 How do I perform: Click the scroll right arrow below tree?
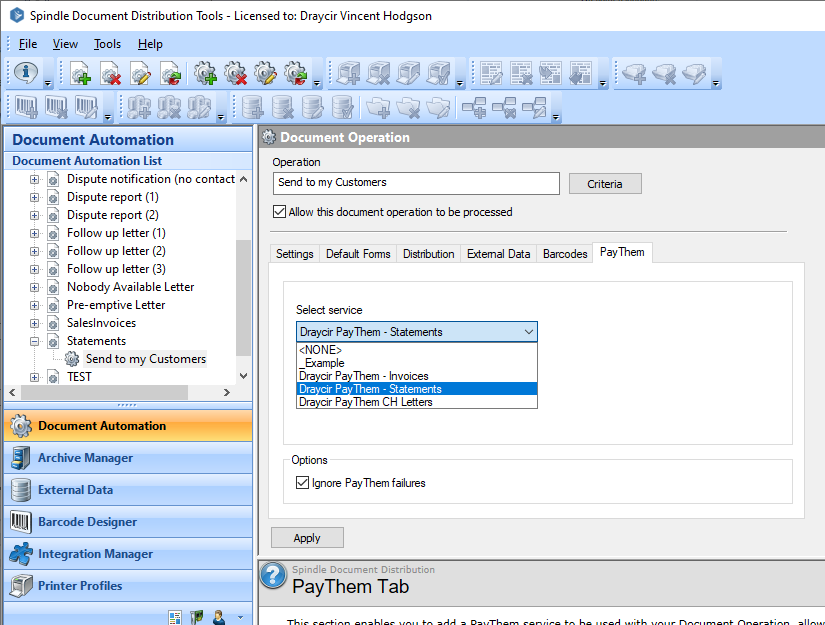point(227,392)
